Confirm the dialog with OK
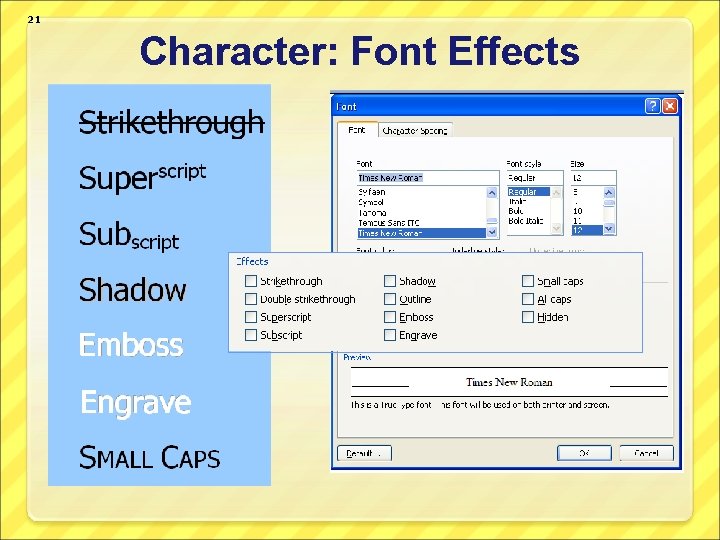Image resolution: width=720 pixels, height=540 pixels. [584, 453]
